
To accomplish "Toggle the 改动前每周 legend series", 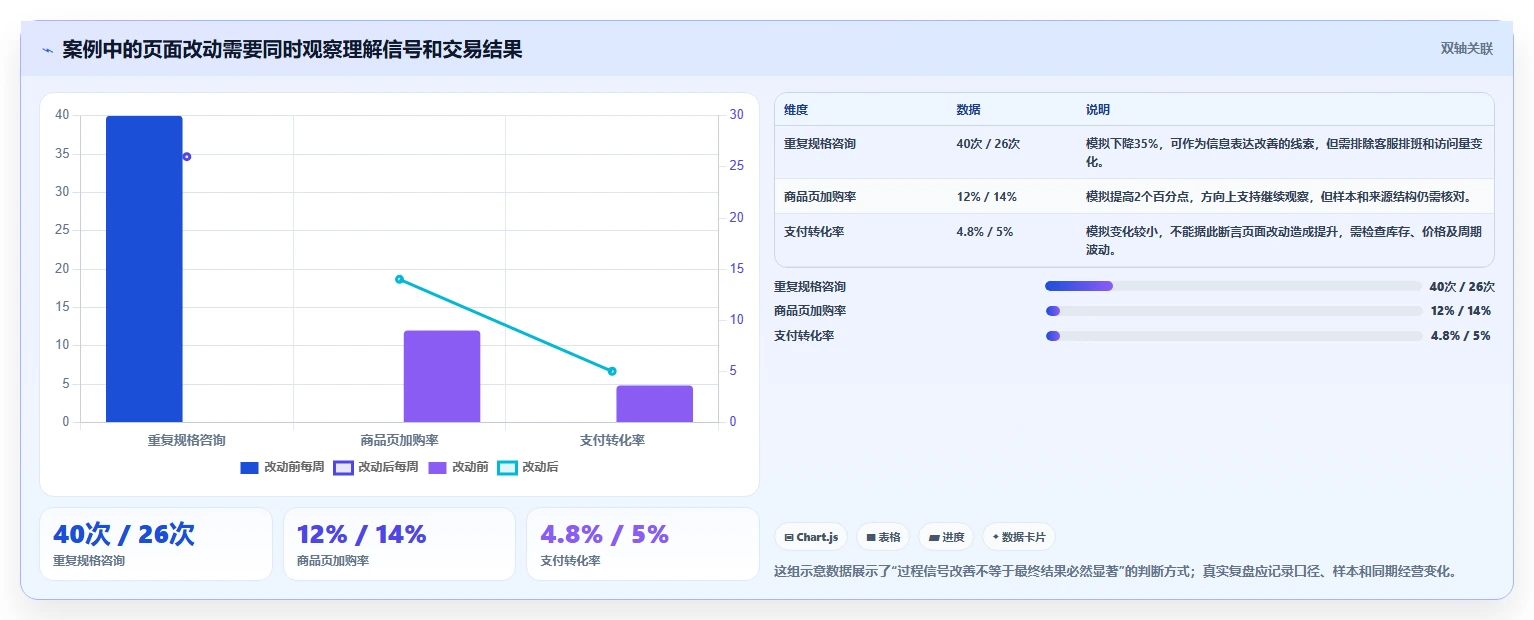I will tap(282, 467).
